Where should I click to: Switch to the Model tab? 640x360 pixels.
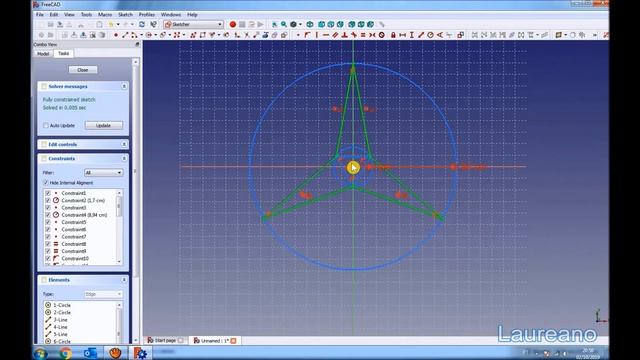point(43,53)
